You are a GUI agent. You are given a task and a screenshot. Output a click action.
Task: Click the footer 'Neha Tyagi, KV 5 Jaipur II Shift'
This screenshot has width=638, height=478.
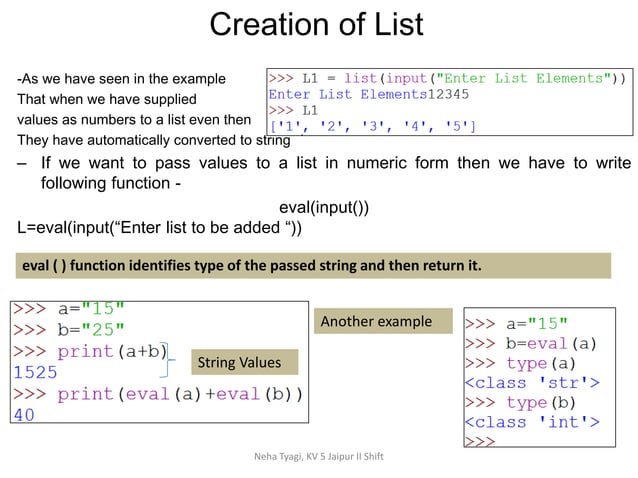(x=319, y=456)
